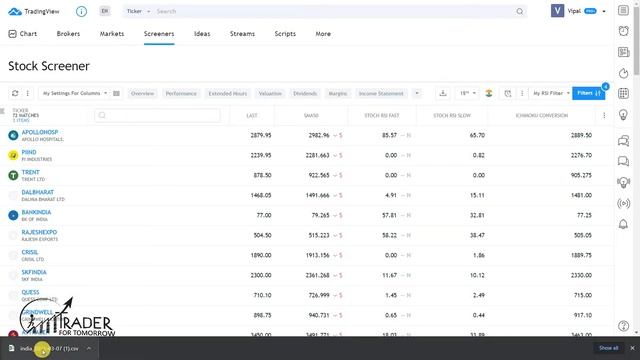Open column options three-dot icon
The width and height of the screenshot is (640, 360).
(x=604, y=116)
